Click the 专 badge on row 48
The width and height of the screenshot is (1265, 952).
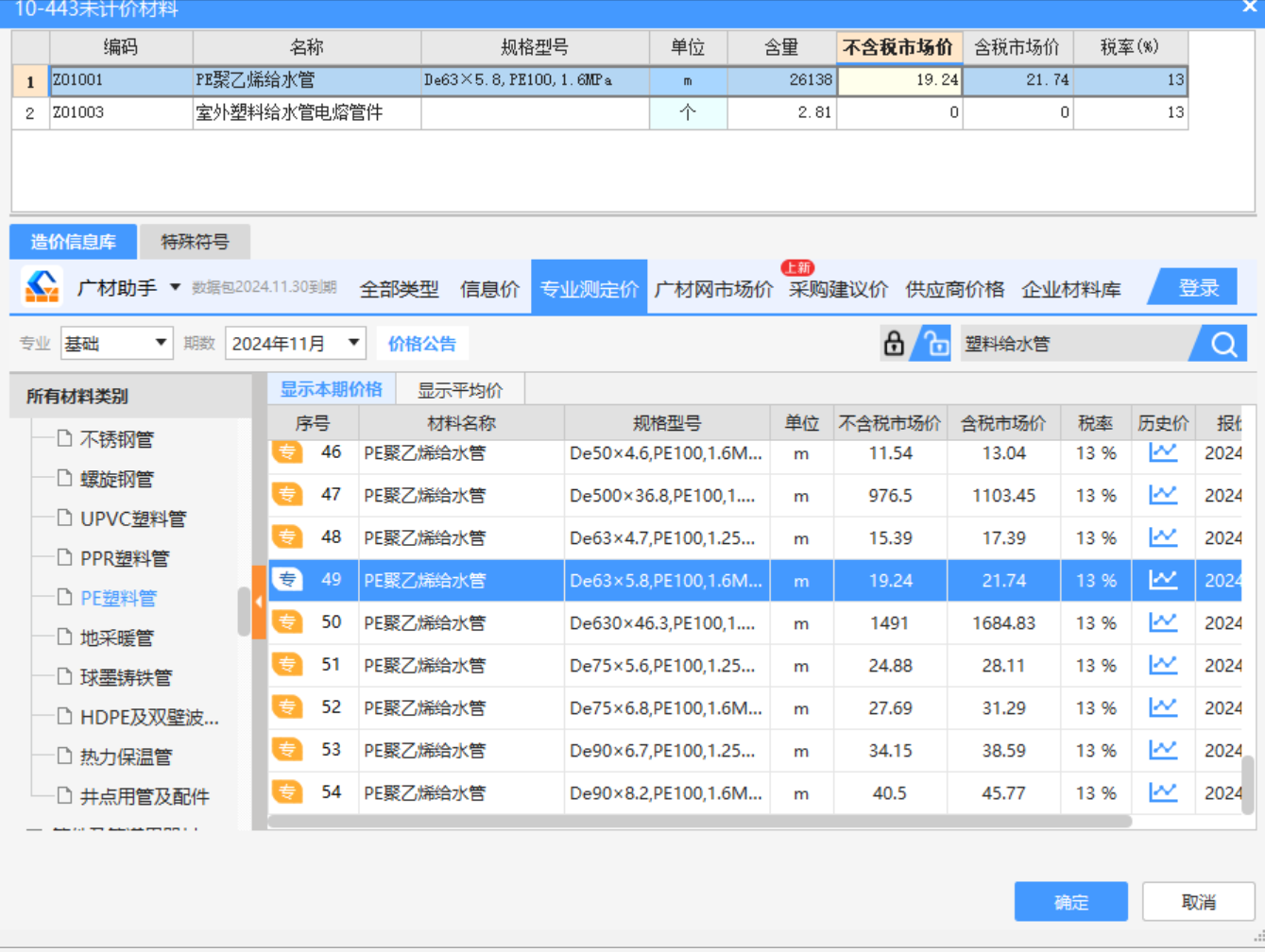click(287, 536)
